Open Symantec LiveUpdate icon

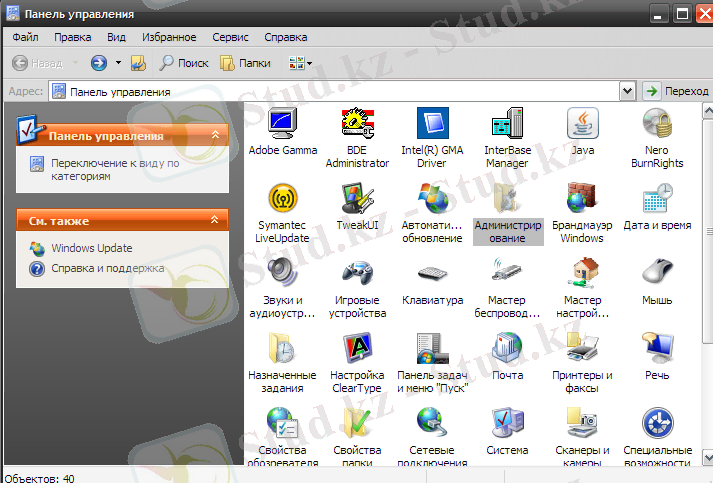282,200
